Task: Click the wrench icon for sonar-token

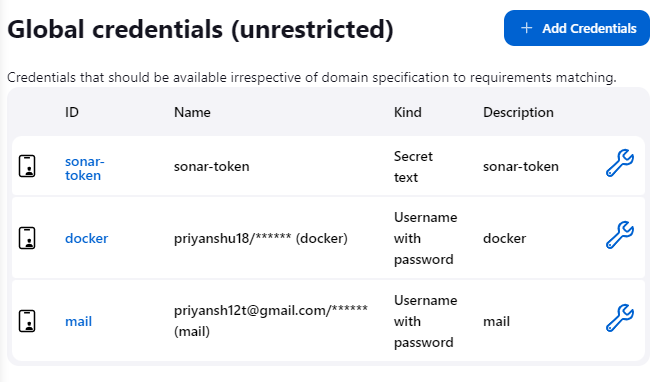Action: coord(620,163)
